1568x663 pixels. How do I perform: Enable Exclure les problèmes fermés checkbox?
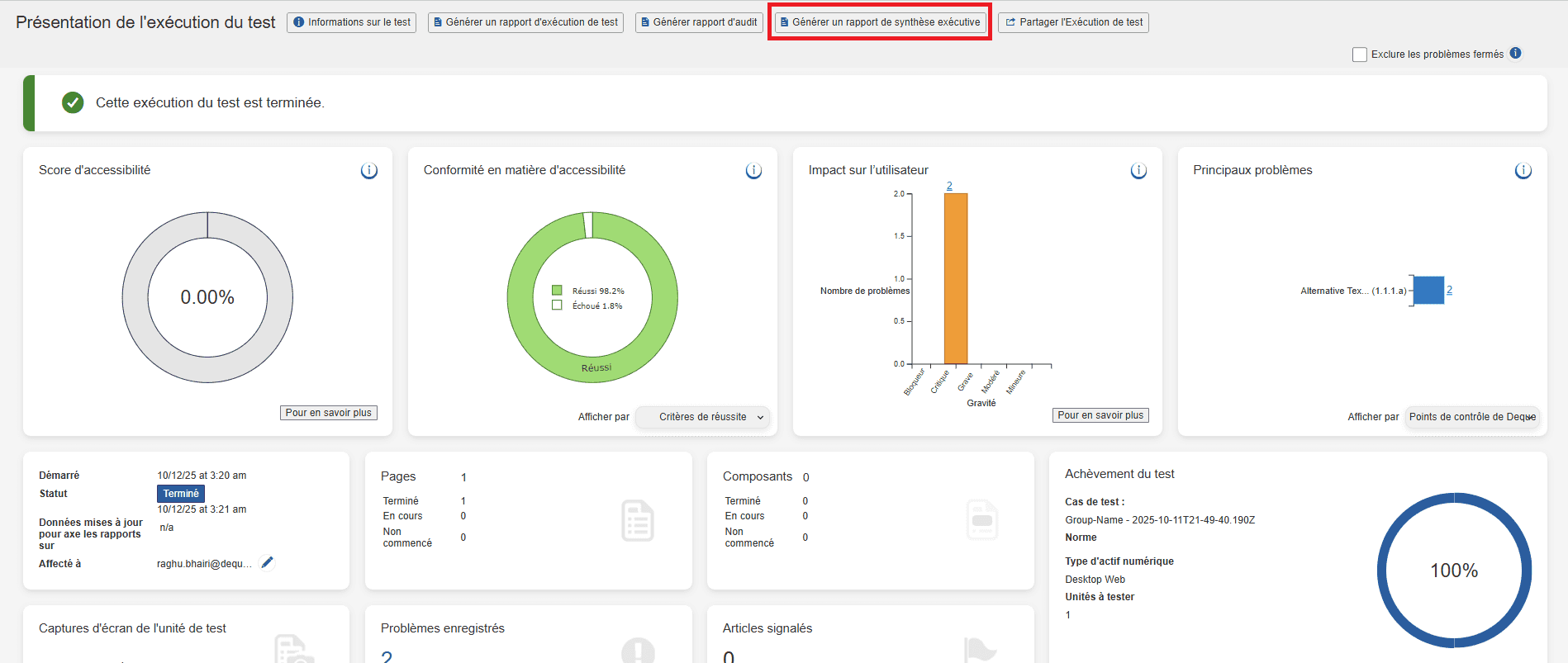click(x=1359, y=54)
